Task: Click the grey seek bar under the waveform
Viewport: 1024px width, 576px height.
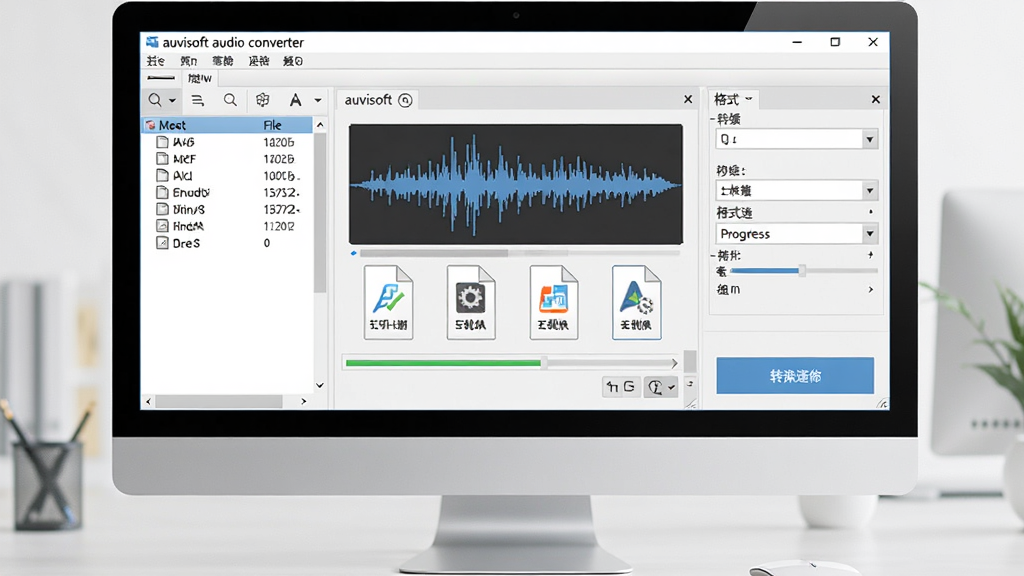Action: (x=520, y=253)
